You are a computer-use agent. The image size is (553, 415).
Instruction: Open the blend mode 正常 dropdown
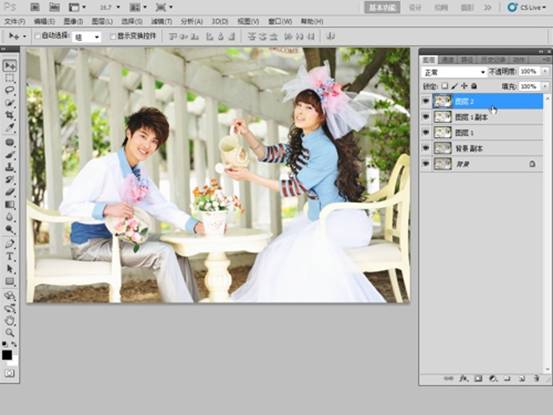tap(454, 72)
